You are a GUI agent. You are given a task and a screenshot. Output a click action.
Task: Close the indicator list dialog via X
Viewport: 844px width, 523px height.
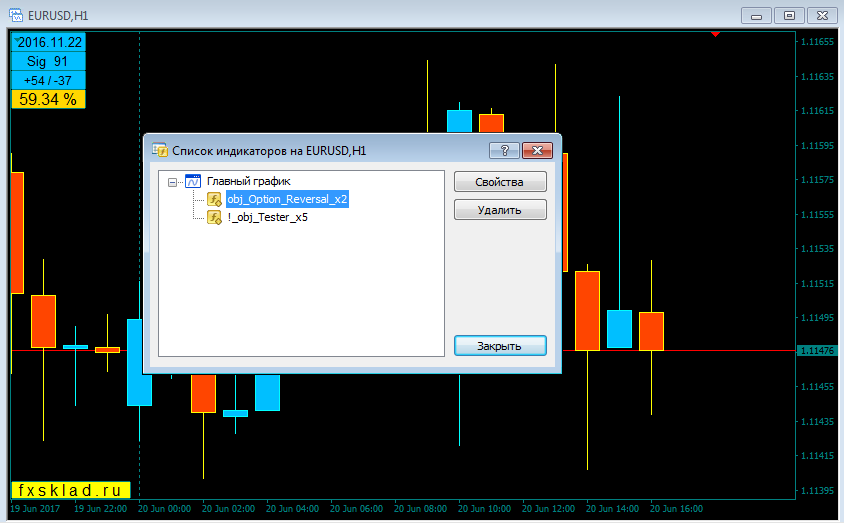pos(537,151)
